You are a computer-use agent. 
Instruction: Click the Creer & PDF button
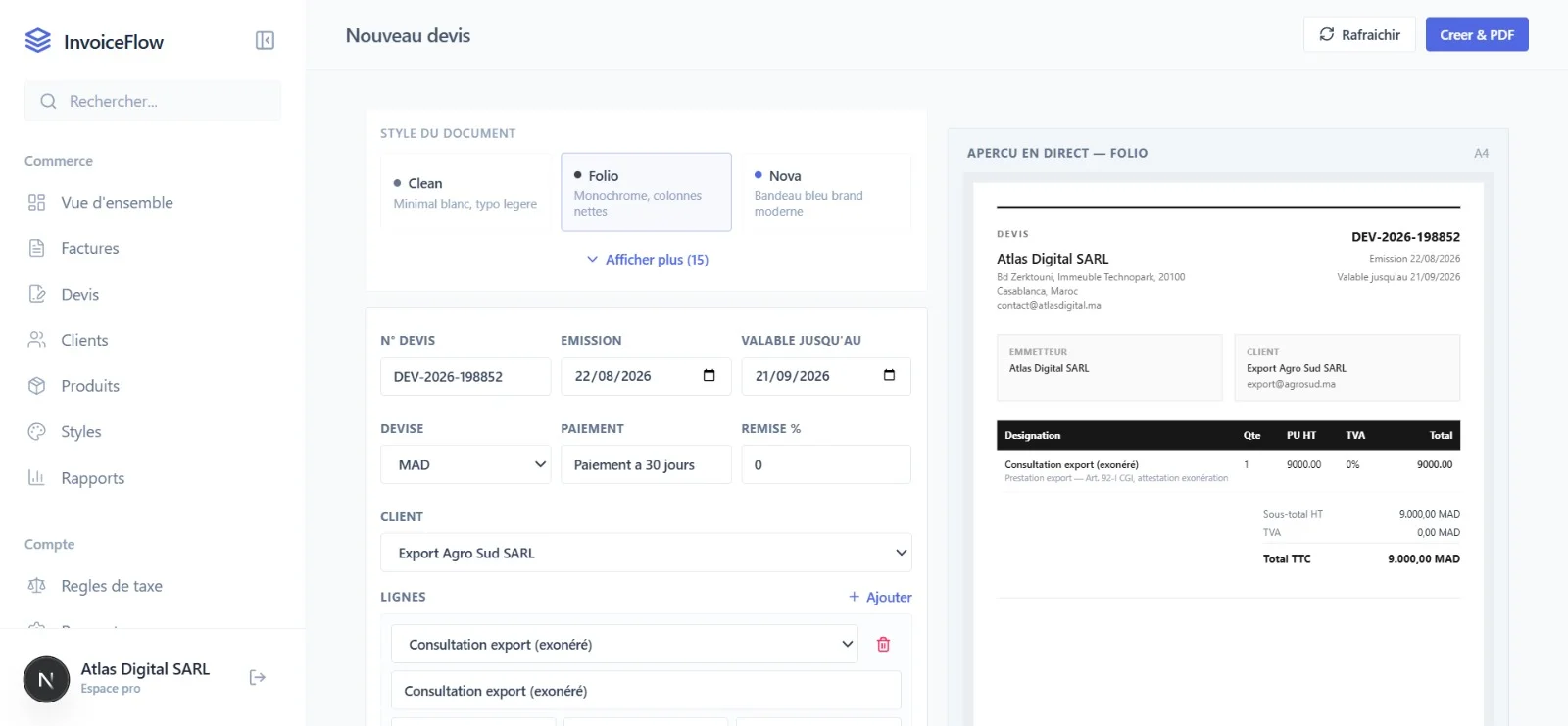coord(1477,34)
